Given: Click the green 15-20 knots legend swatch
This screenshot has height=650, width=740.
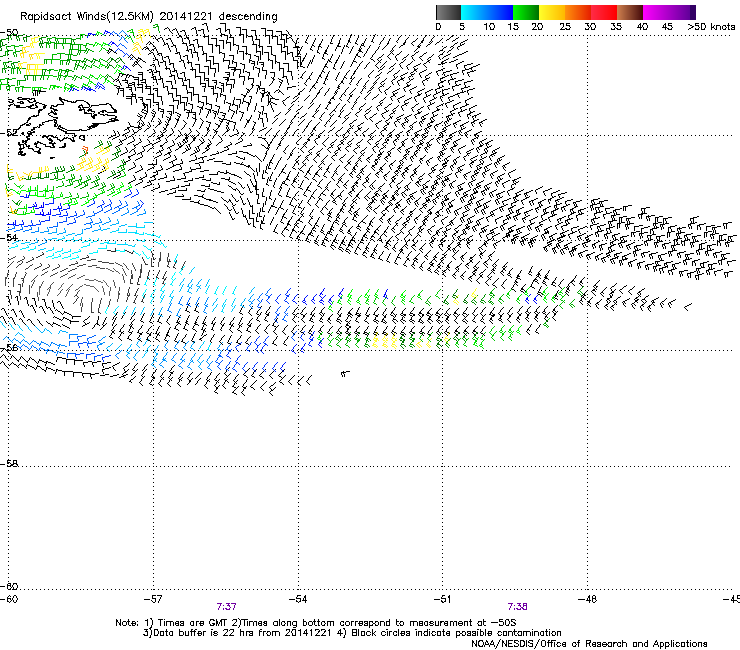Looking at the screenshot, I should click(x=526, y=12).
